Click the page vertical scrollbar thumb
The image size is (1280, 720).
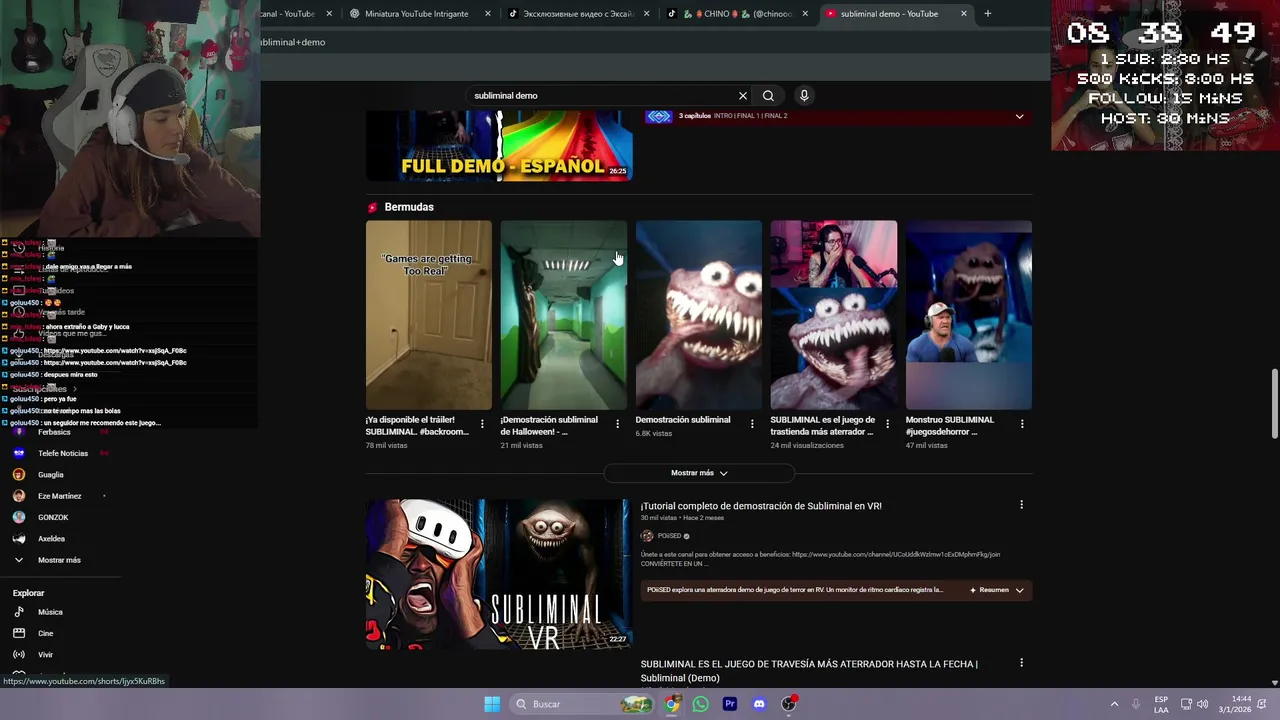[x=1274, y=403]
